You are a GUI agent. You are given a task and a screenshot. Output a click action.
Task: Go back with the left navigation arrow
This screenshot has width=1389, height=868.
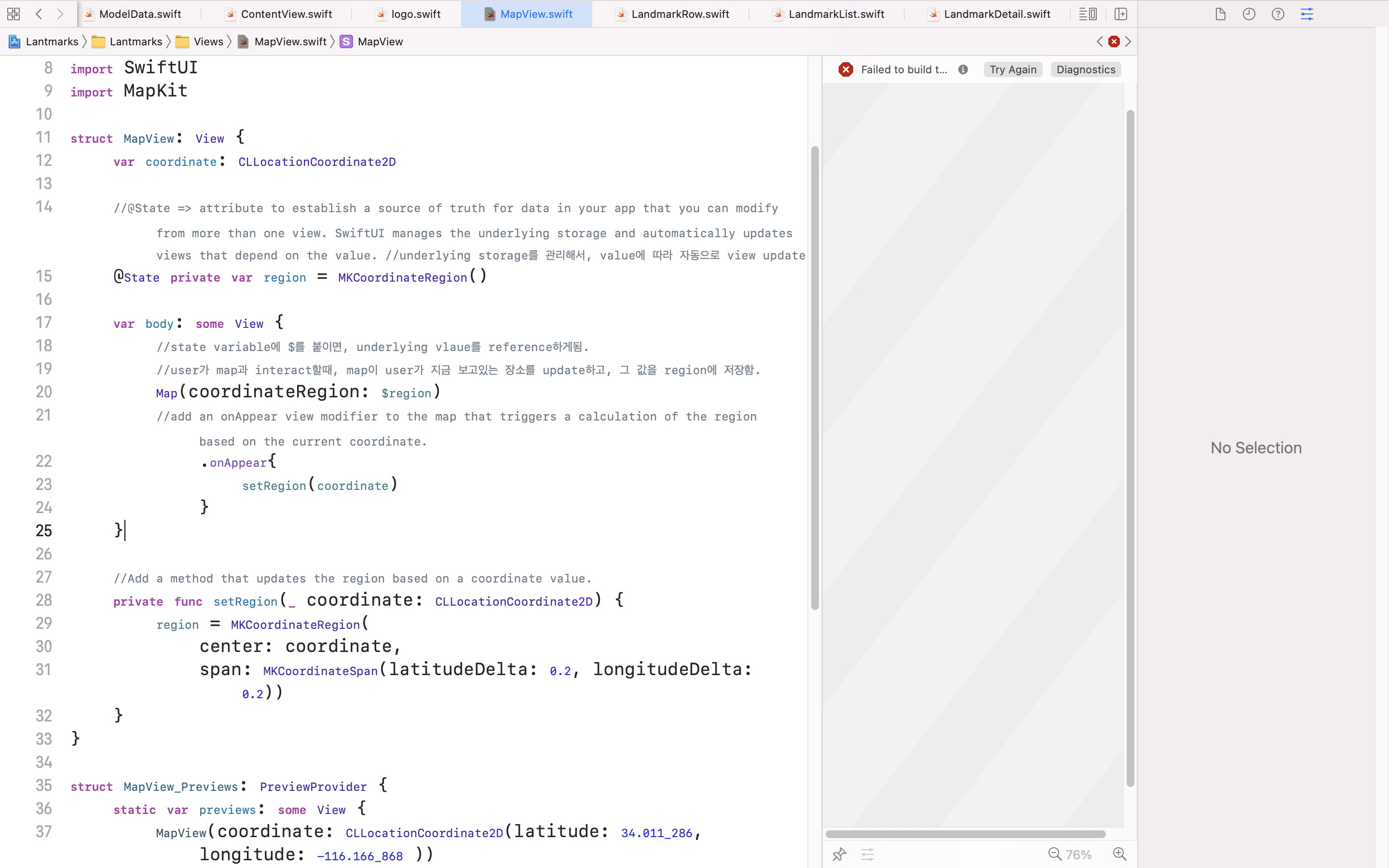tap(39, 14)
